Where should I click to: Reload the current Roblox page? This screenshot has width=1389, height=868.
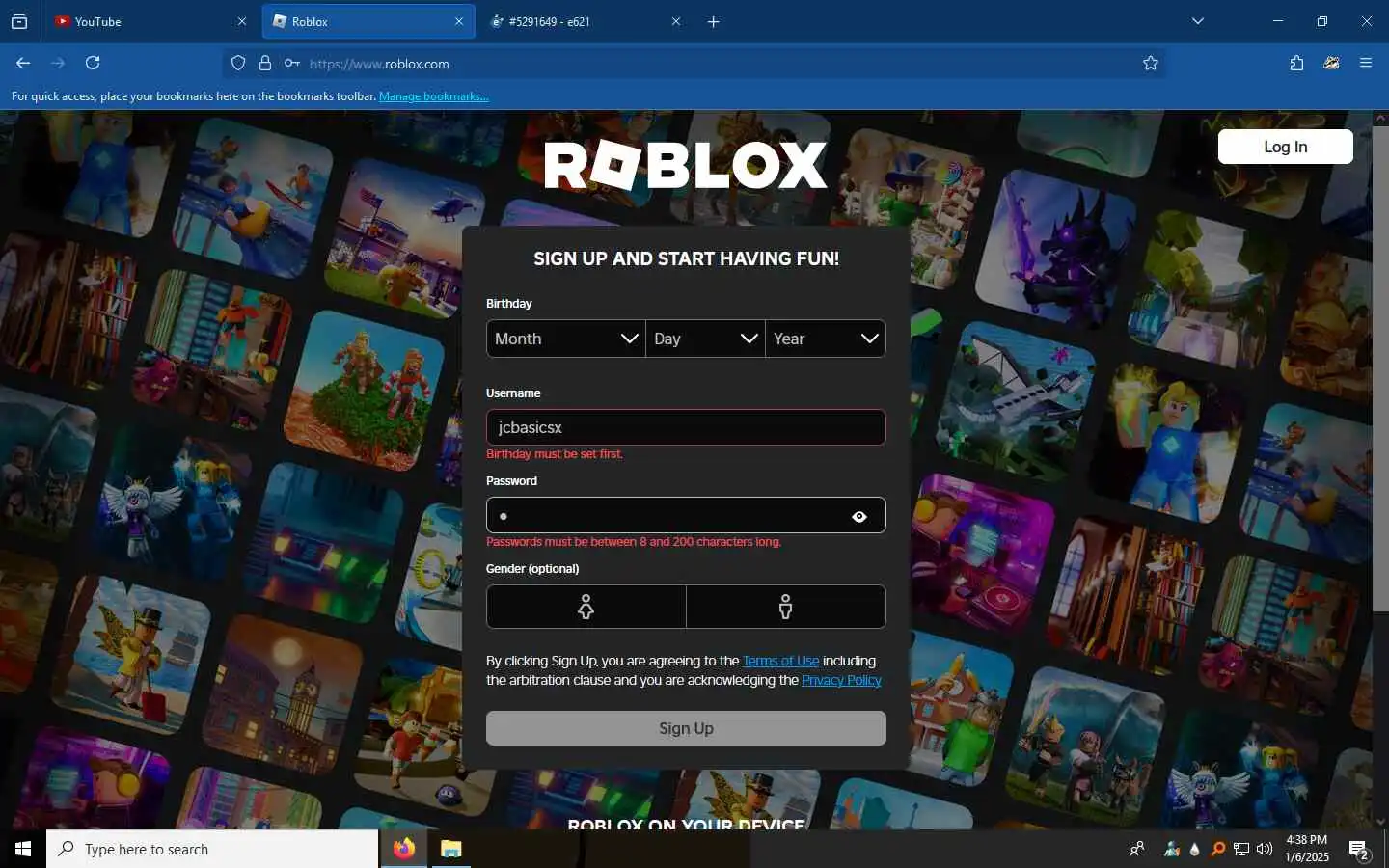click(x=93, y=63)
